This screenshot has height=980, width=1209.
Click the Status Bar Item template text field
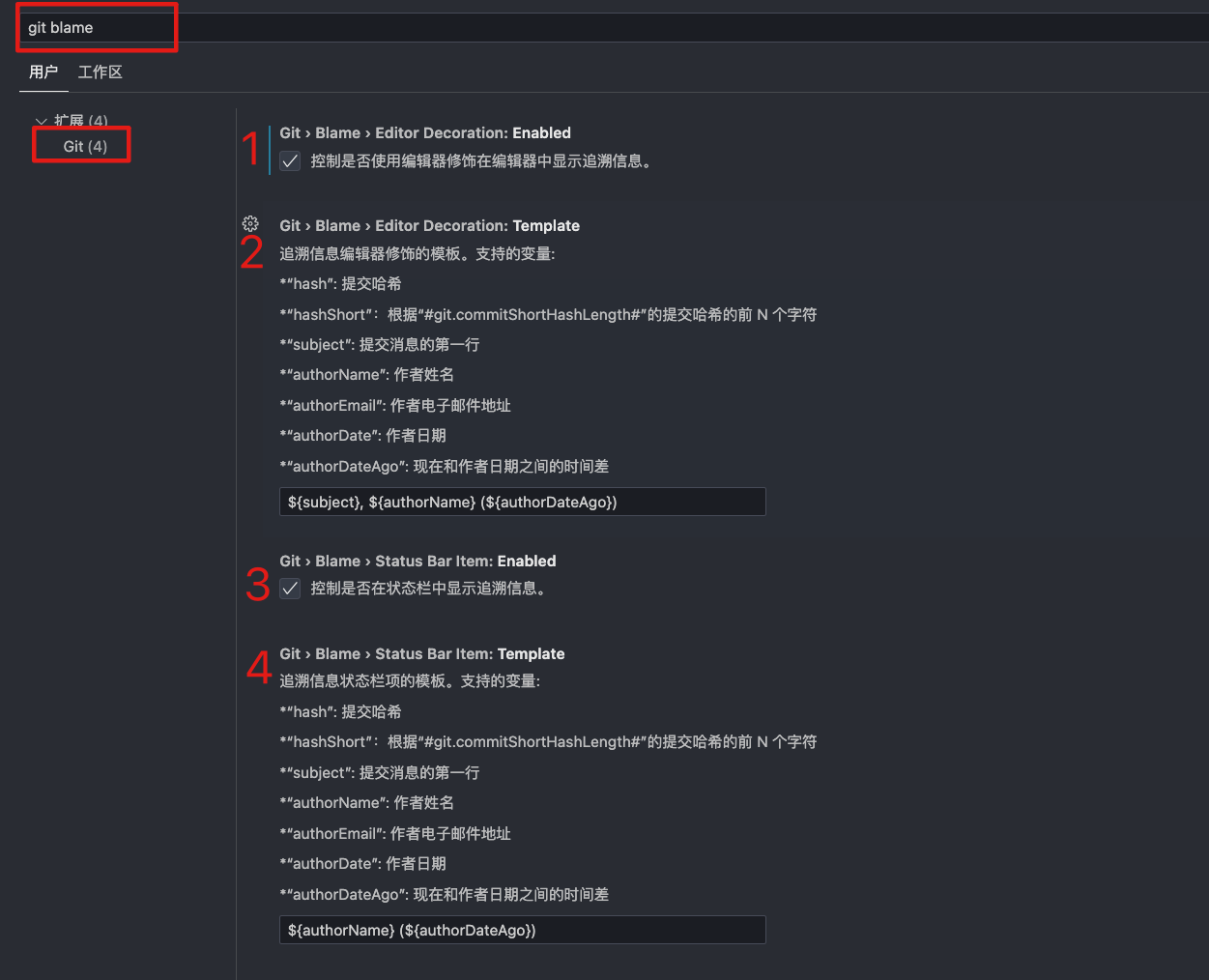(522, 930)
